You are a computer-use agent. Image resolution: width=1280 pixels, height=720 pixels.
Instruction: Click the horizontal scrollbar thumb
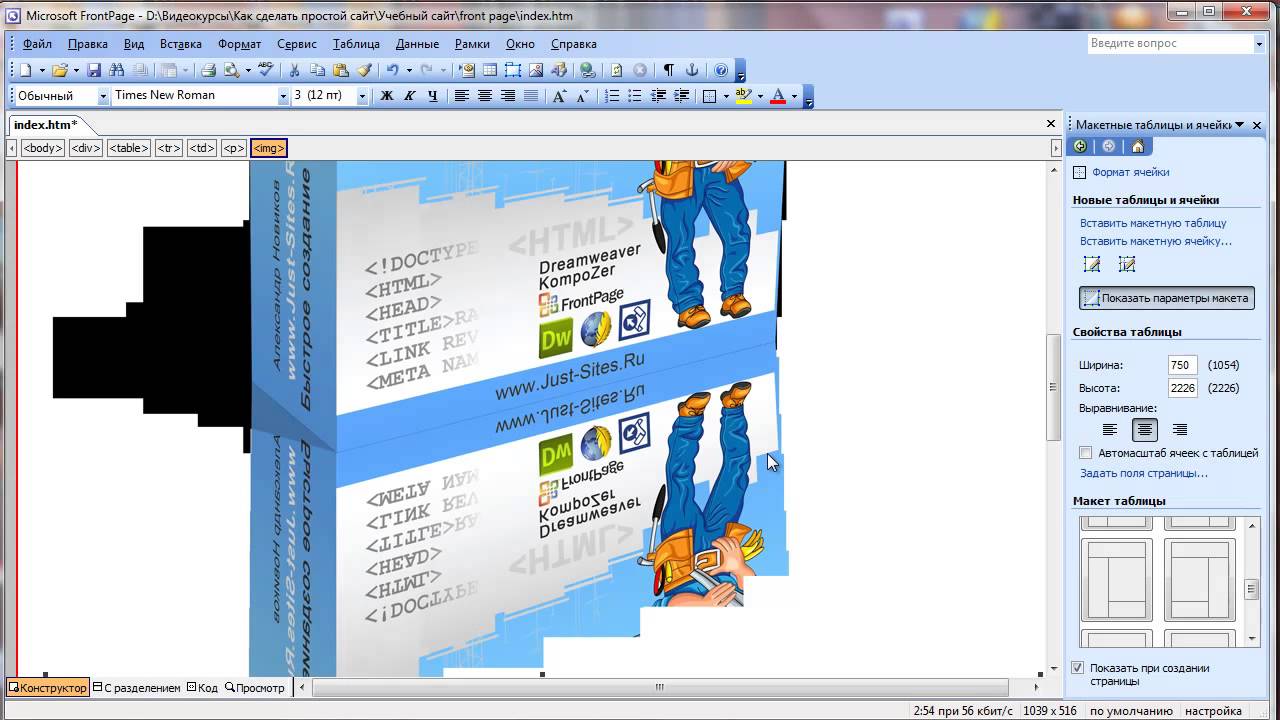659,687
